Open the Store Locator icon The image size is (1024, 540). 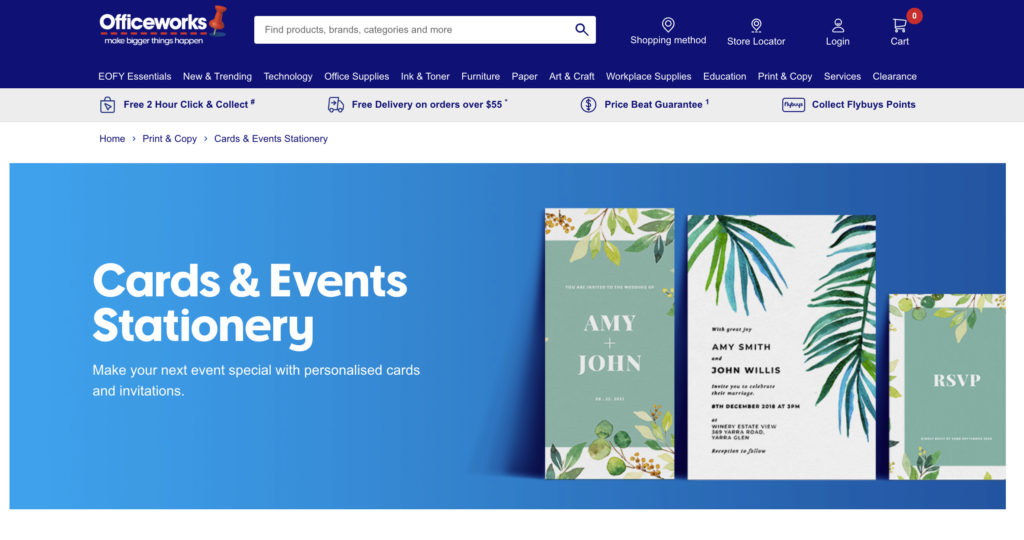point(756,25)
